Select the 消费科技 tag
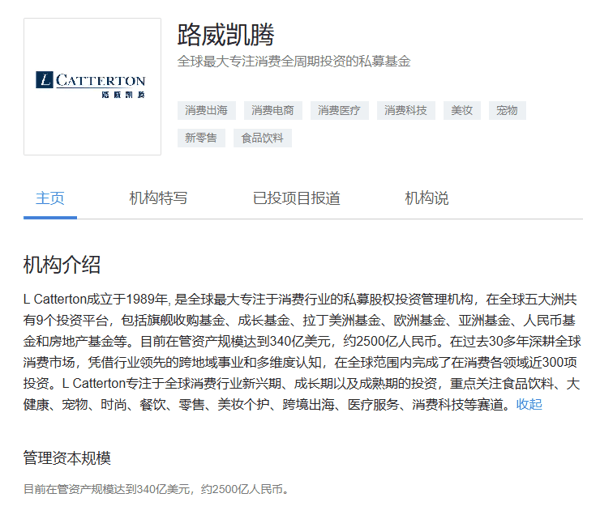 406,111
